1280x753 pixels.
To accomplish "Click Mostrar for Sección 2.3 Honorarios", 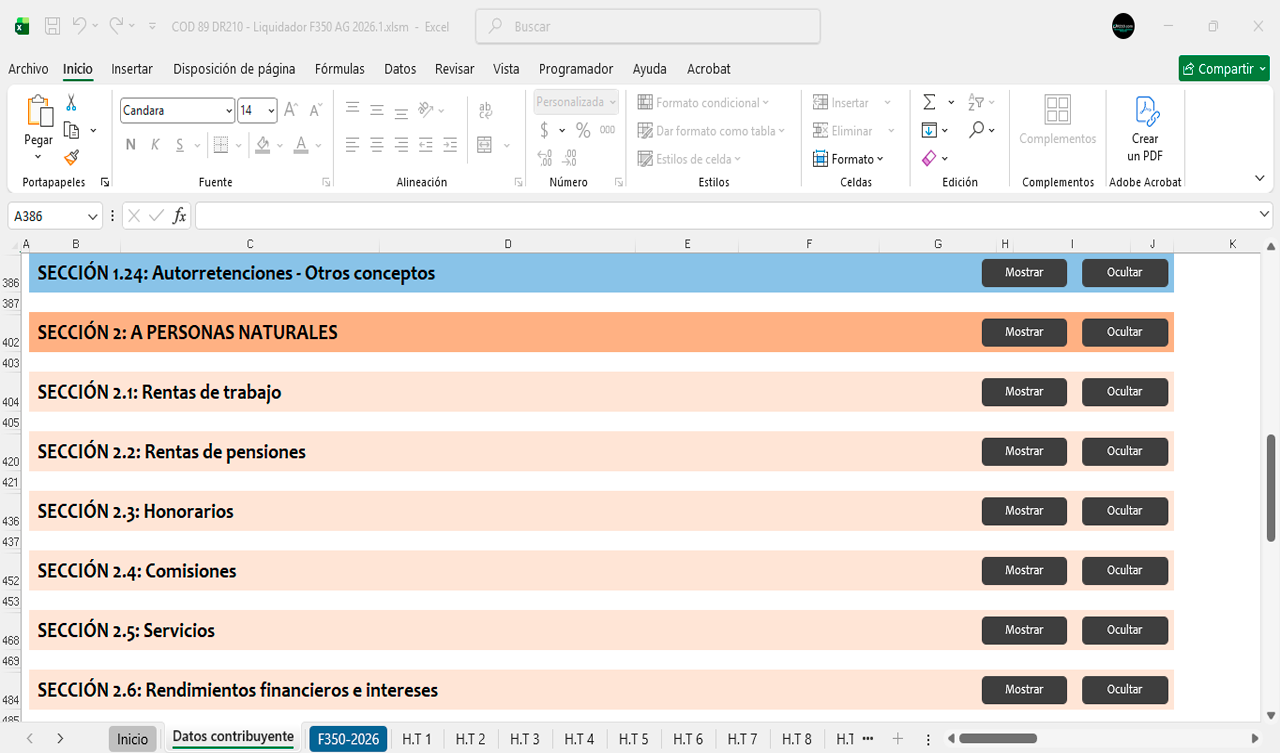I will tap(1024, 511).
